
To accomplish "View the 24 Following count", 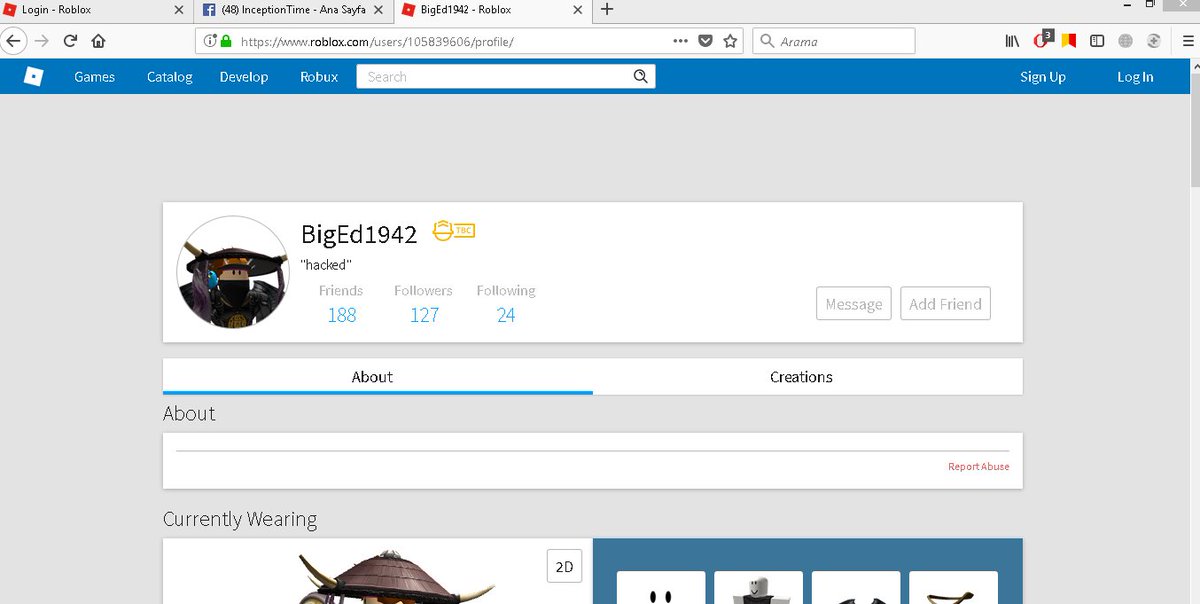I will point(506,315).
